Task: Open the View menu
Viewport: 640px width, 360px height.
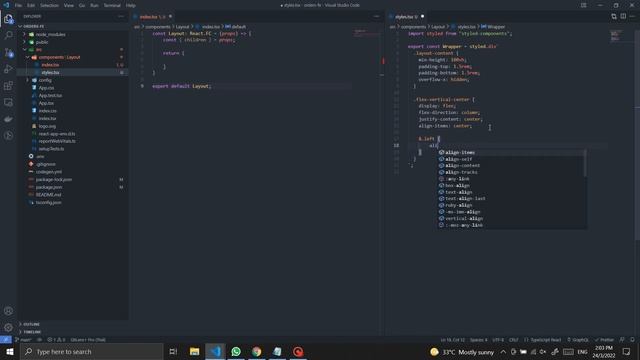Action: (x=69, y=5)
